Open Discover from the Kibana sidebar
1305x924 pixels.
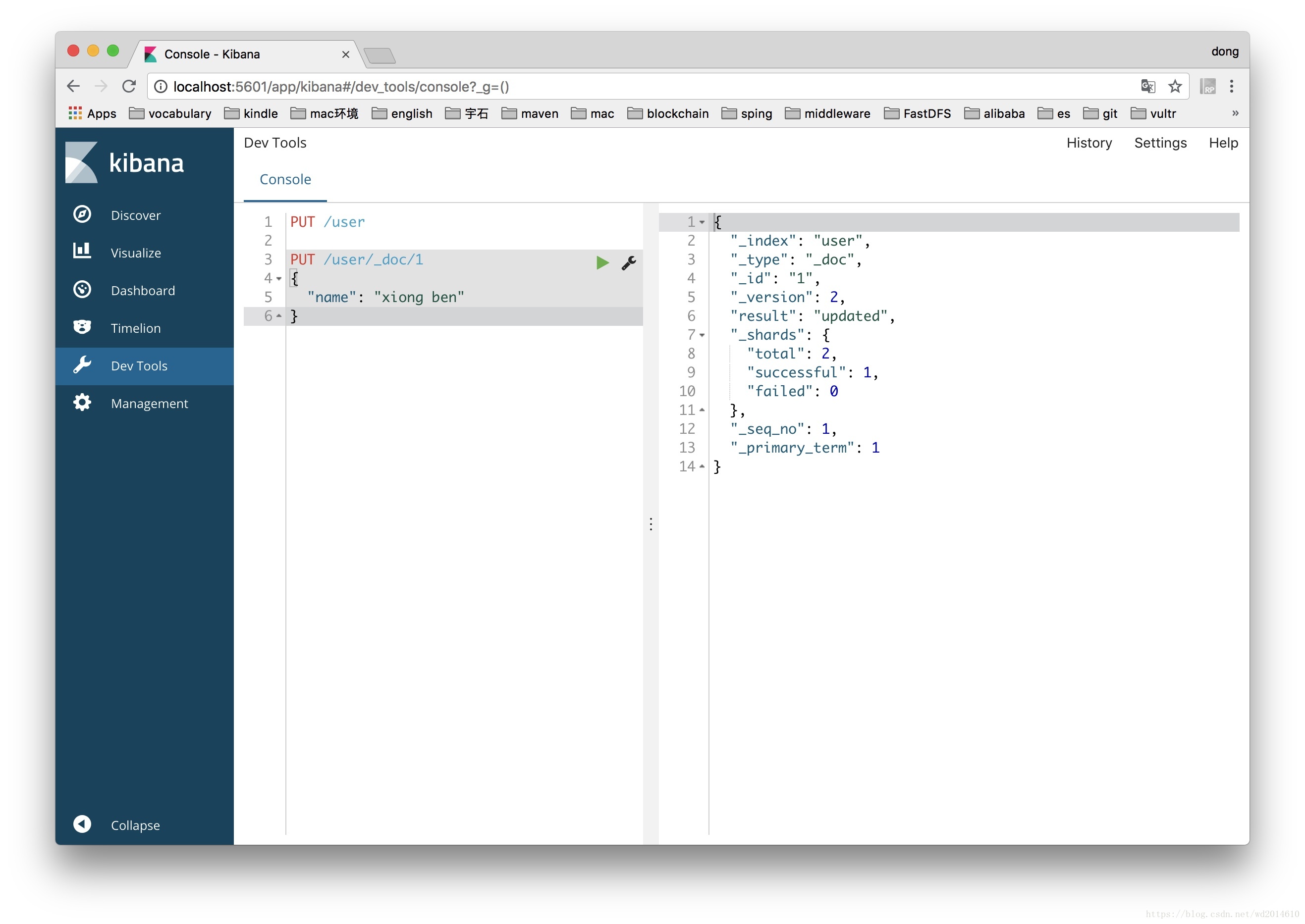(x=144, y=215)
